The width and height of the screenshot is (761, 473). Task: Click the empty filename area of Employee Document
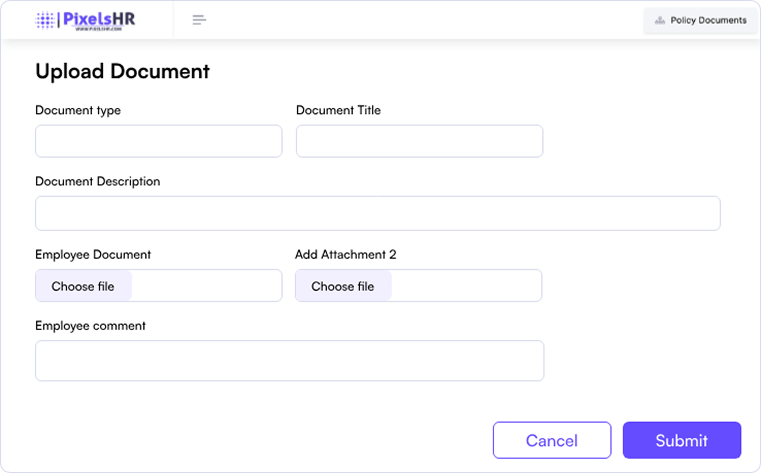206,286
